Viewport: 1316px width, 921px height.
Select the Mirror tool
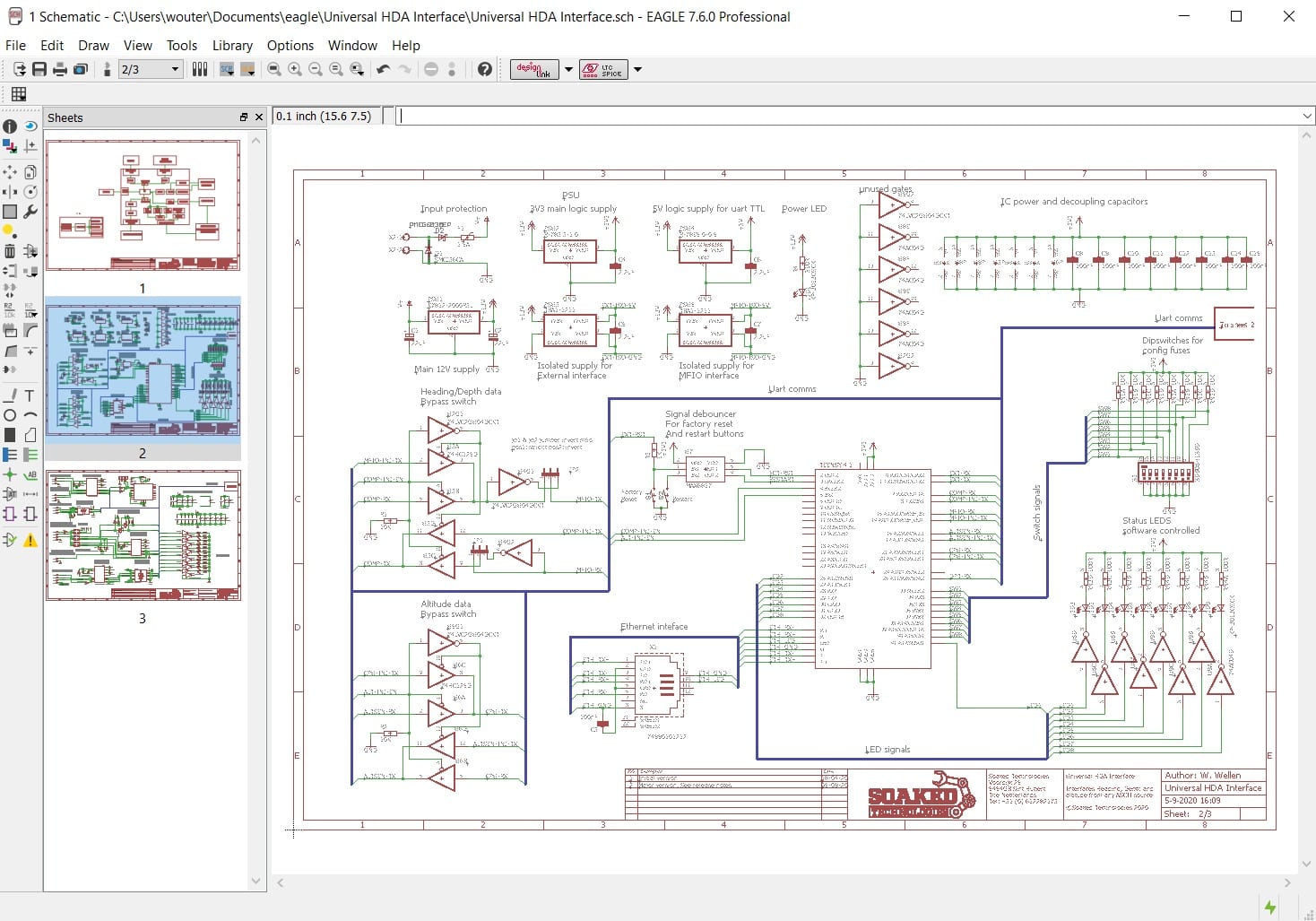[10, 191]
